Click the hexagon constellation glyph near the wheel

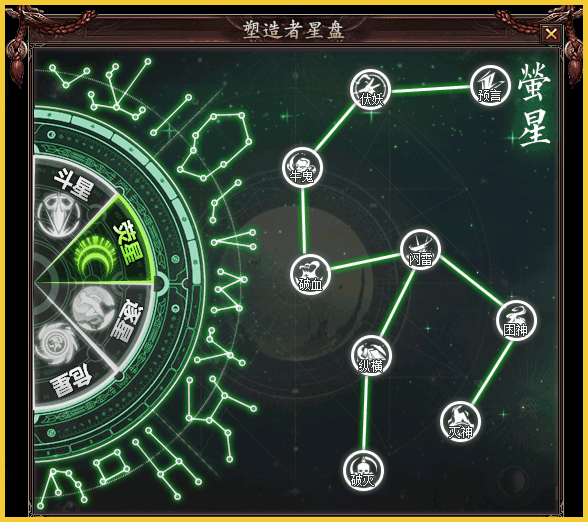tap(214, 146)
